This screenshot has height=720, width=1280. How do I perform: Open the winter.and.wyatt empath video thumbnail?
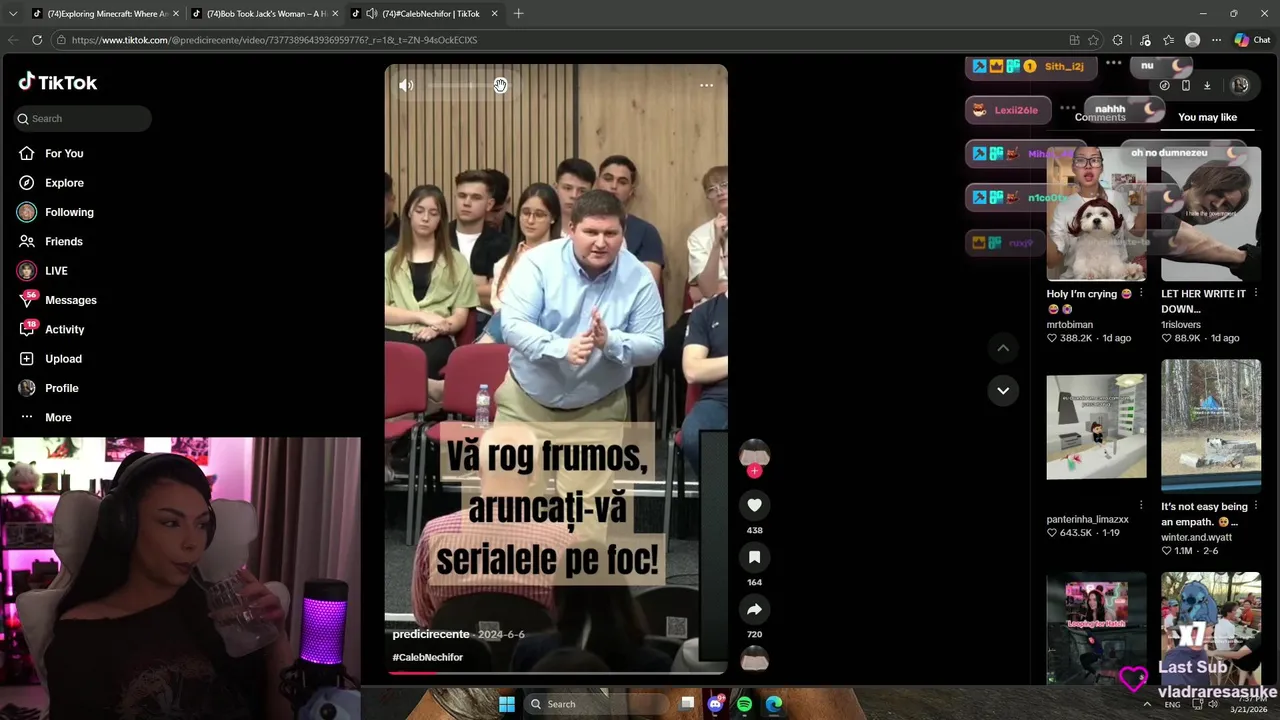[1211, 427]
